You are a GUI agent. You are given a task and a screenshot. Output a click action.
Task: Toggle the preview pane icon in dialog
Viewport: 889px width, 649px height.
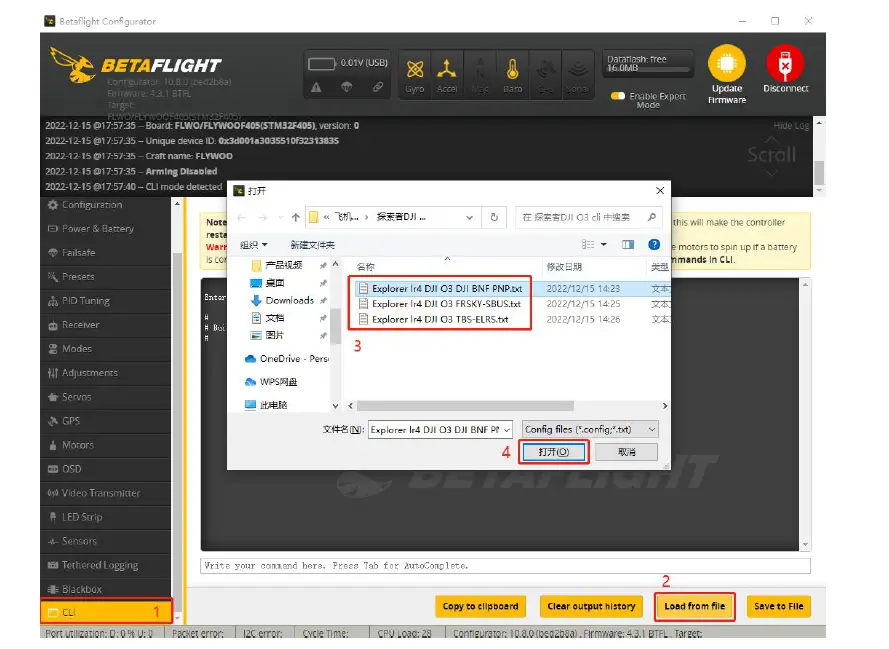pyautogui.click(x=628, y=244)
